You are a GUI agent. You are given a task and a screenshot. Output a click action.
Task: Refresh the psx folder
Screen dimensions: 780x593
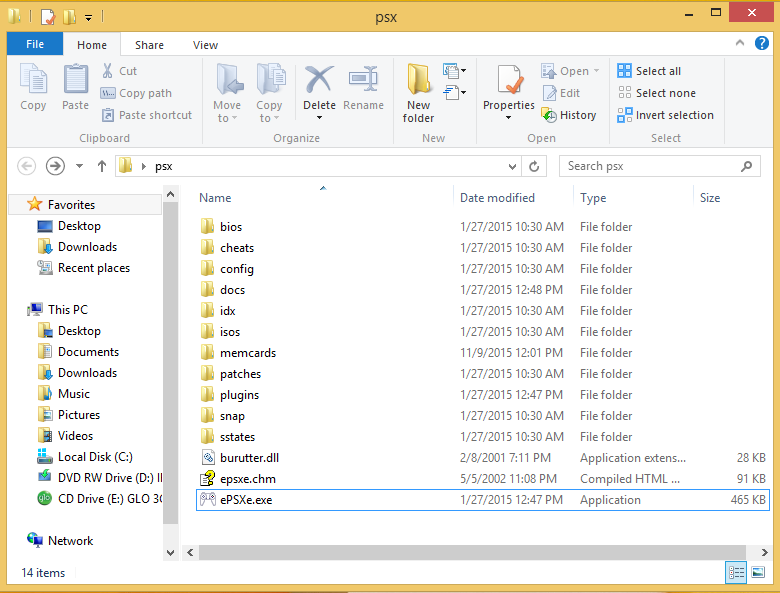pyautogui.click(x=534, y=166)
